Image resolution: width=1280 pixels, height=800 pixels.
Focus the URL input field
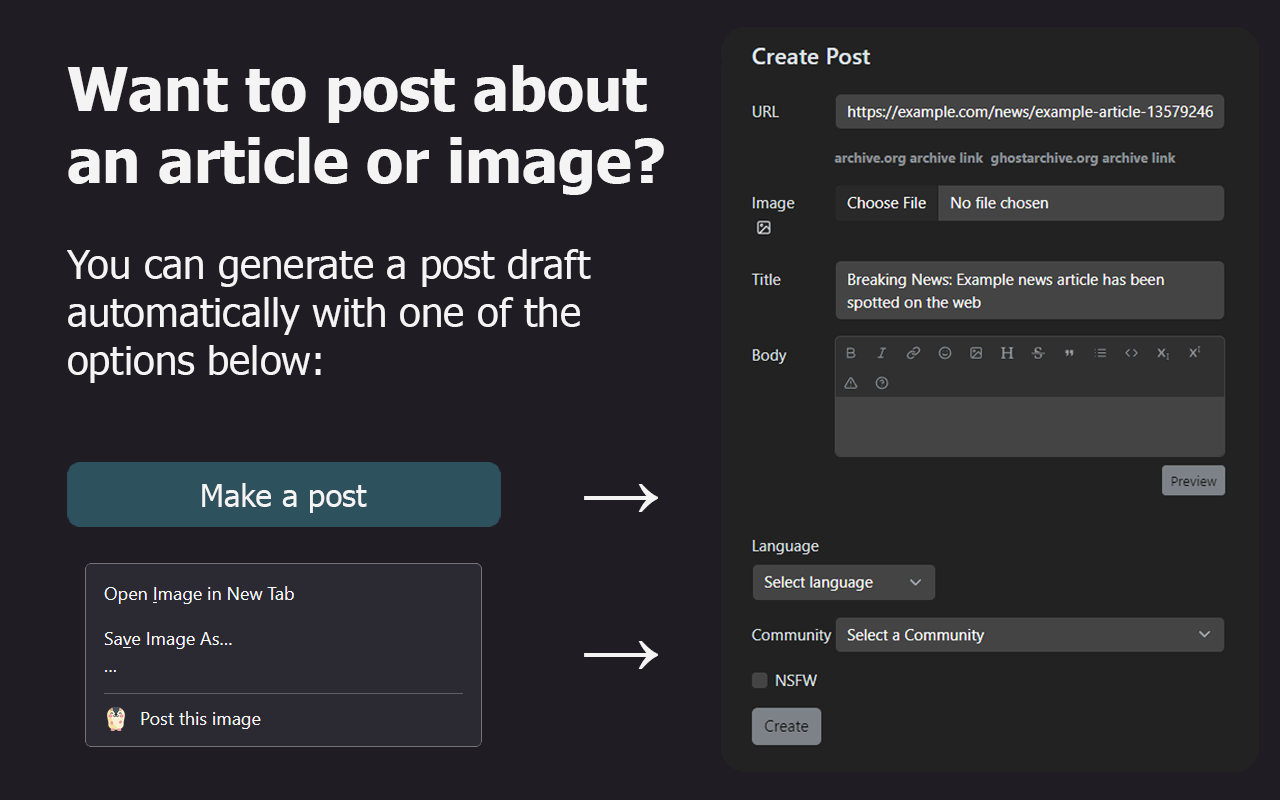point(1030,112)
